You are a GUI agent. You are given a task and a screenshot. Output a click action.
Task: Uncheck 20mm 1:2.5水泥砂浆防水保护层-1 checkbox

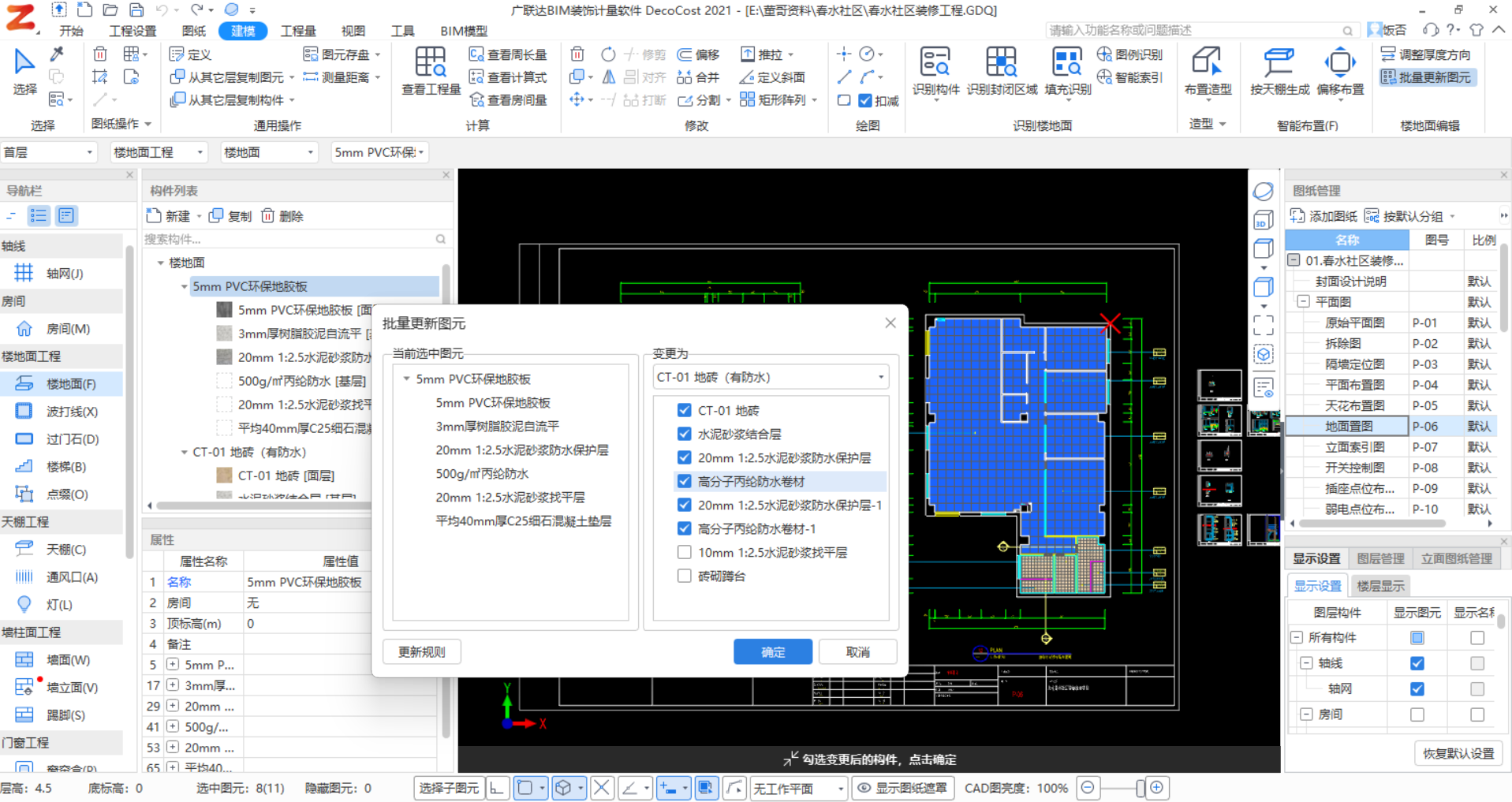[684, 505]
